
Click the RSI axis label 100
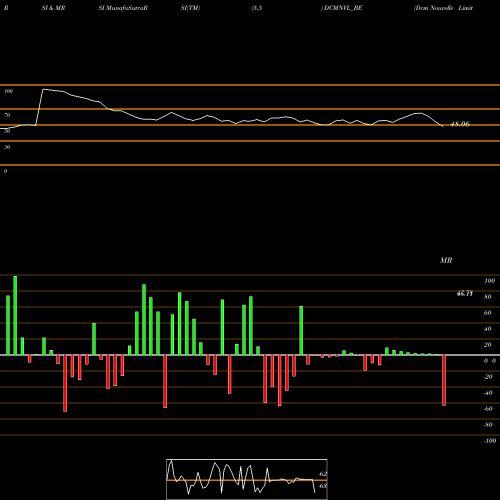pos(9,91)
